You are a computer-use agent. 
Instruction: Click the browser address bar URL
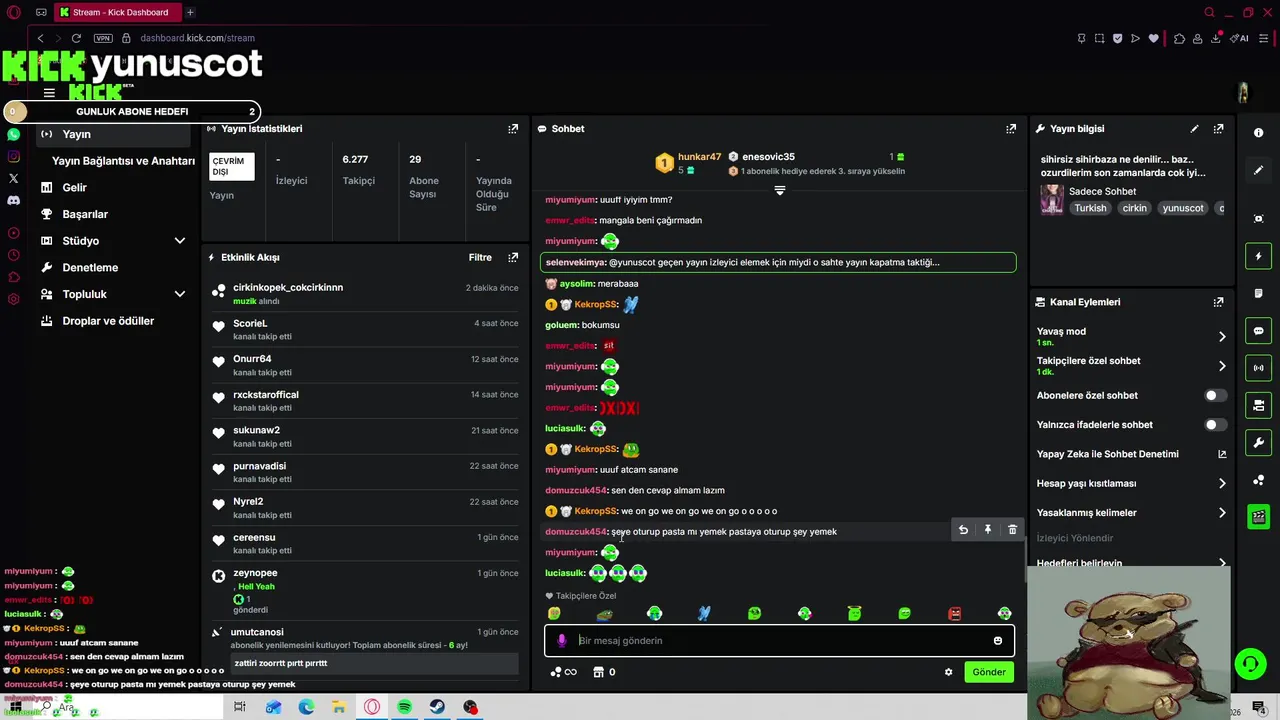click(197, 38)
